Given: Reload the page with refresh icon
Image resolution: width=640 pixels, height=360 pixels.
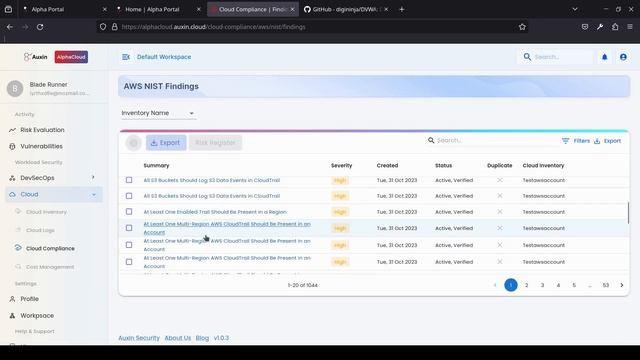Looking at the screenshot, I should [40, 27].
